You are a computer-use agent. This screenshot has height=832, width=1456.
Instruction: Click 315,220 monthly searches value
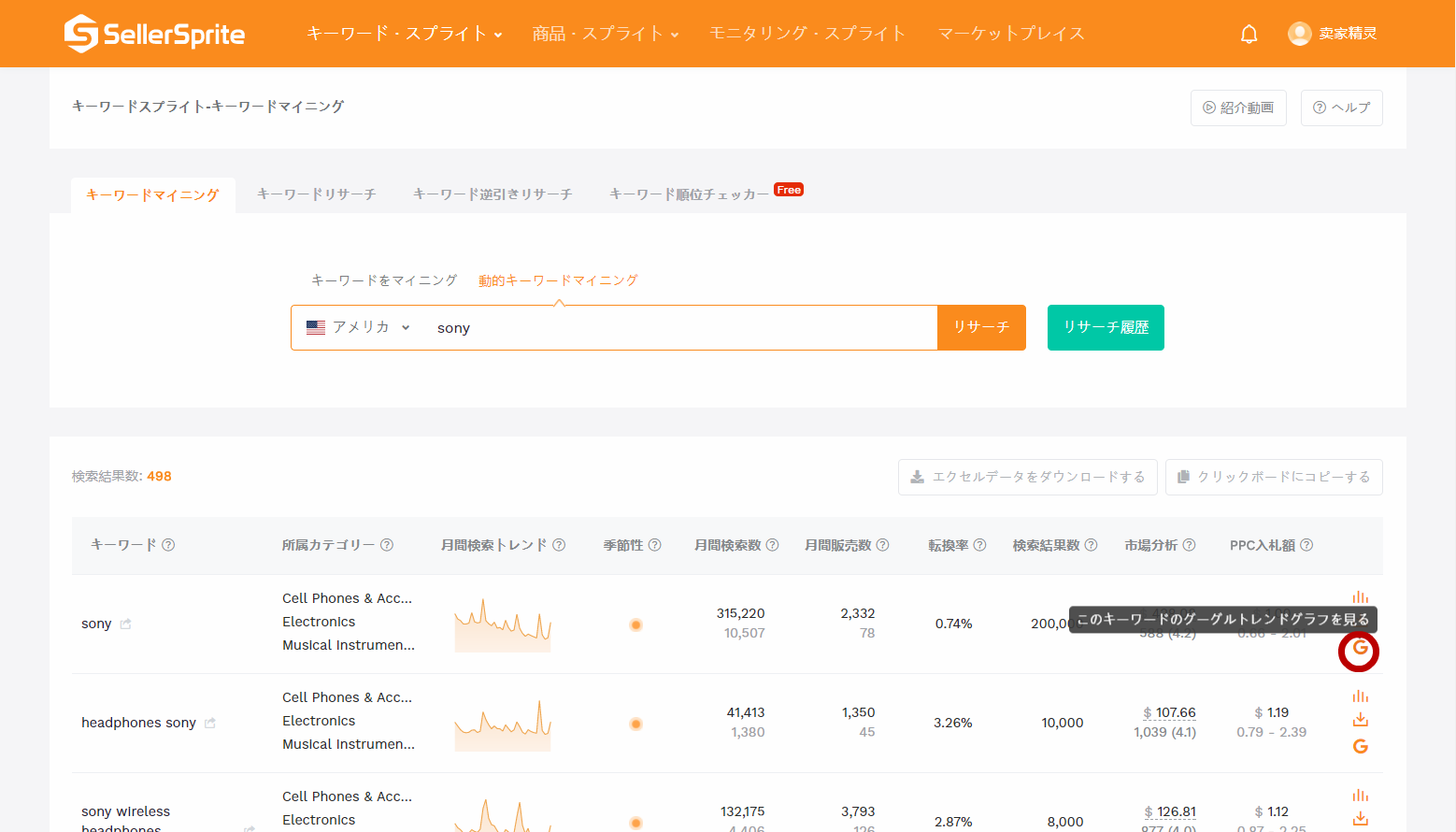tap(740, 613)
